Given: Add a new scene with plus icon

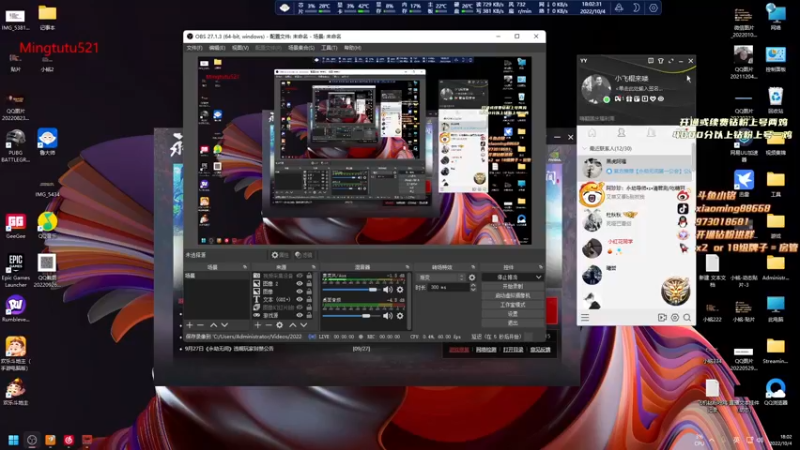Looking at the screenshot, I should [190, 325].
